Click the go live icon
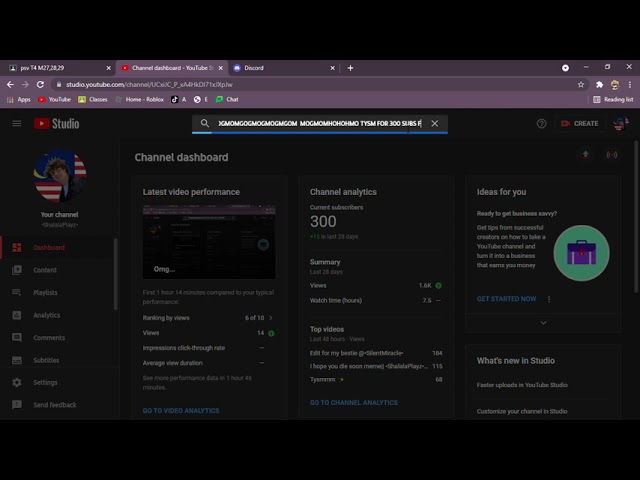640x480 pixels. point(611,155)
